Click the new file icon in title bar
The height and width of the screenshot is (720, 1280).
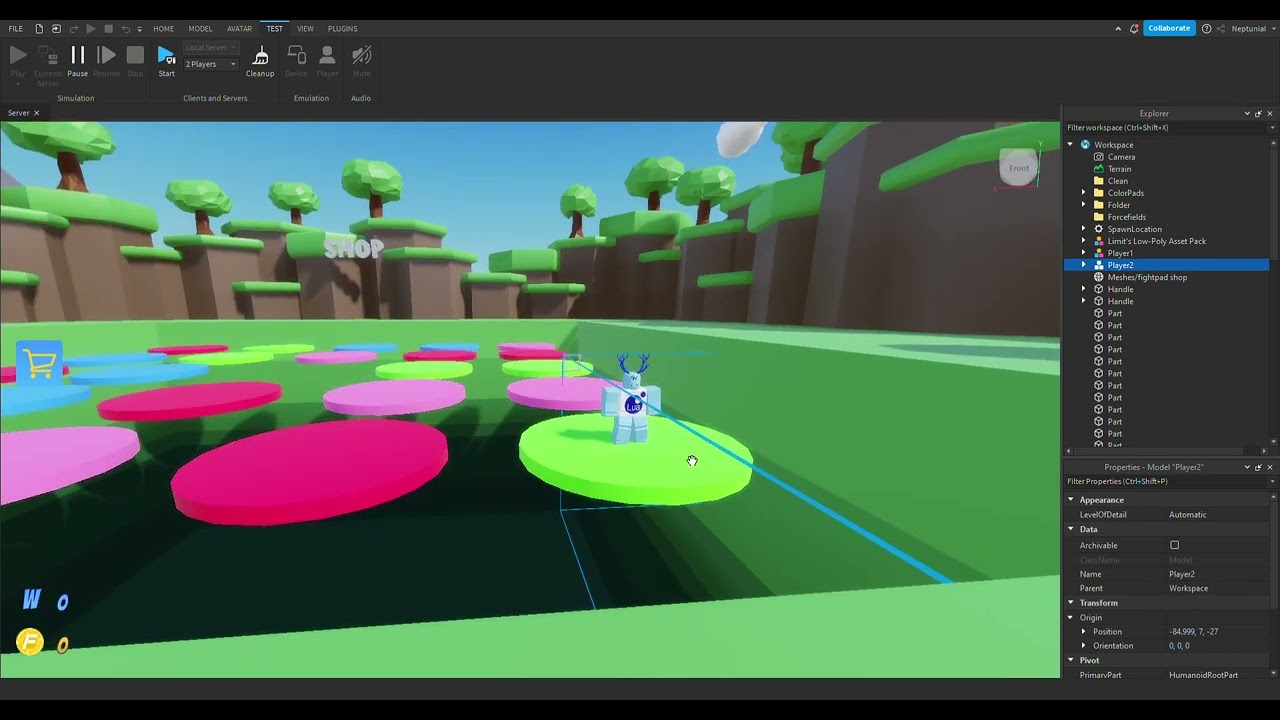[39, 29]
